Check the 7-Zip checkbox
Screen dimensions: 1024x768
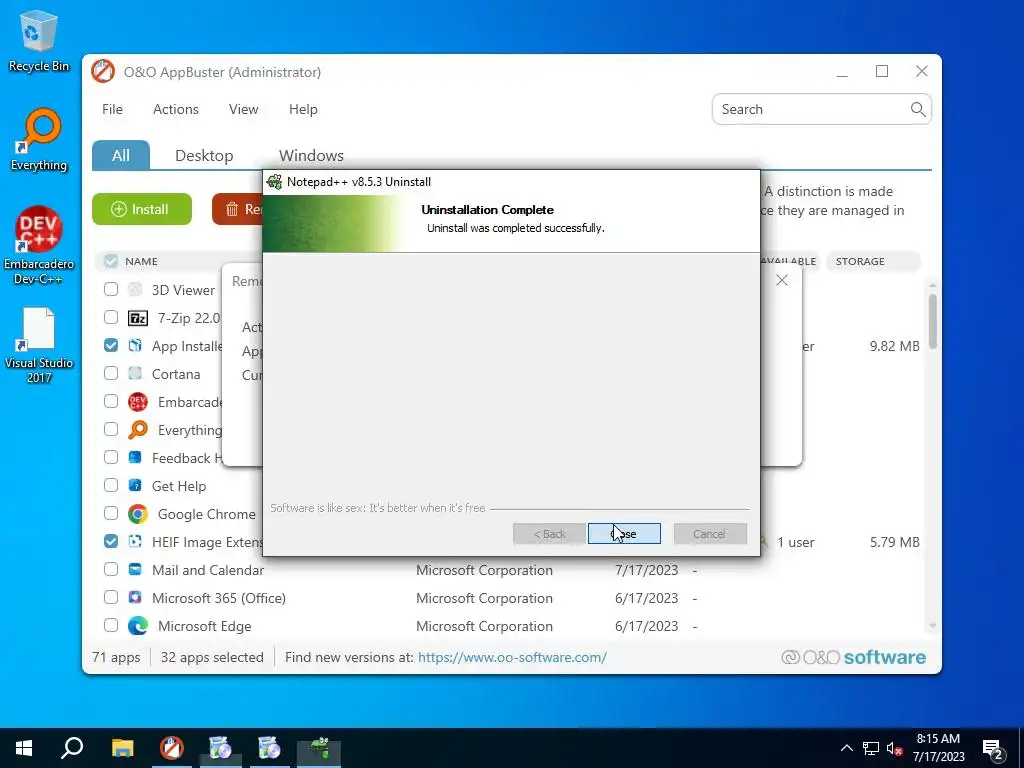pyautogui.click(x=111, y=317)
